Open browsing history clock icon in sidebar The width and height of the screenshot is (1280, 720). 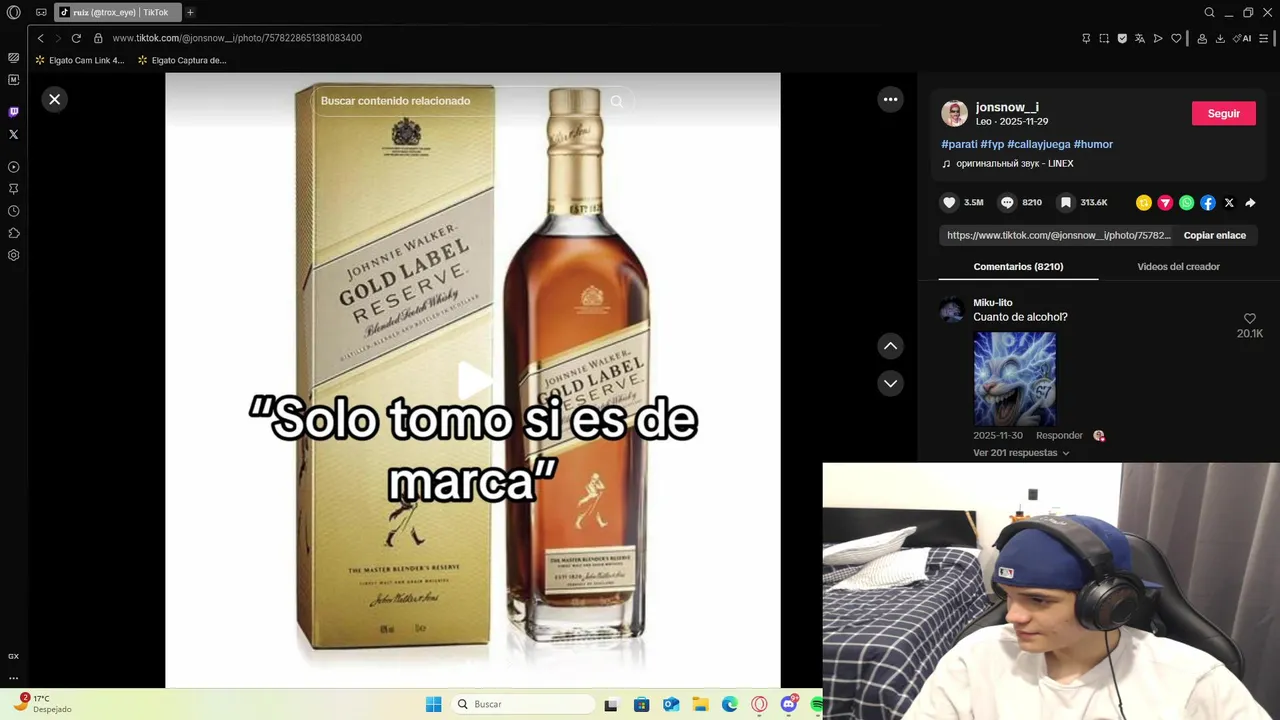(x=14, y=211)
